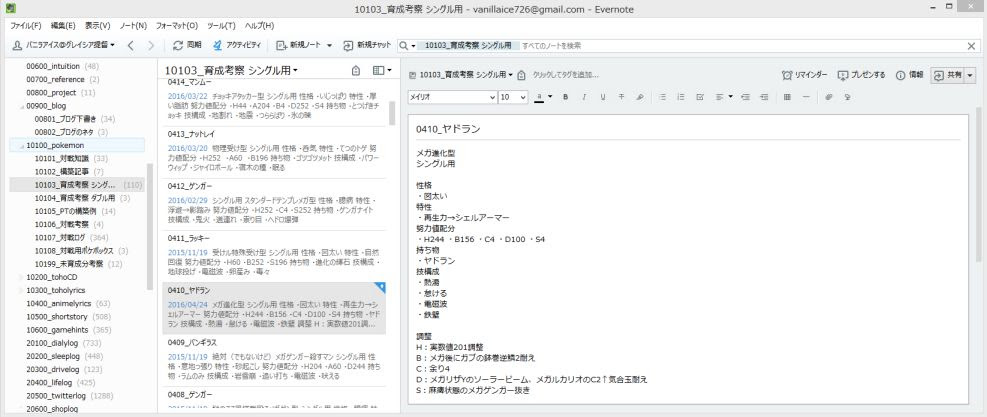
Task: Go back with the left arrow
Action: [130, 45]
